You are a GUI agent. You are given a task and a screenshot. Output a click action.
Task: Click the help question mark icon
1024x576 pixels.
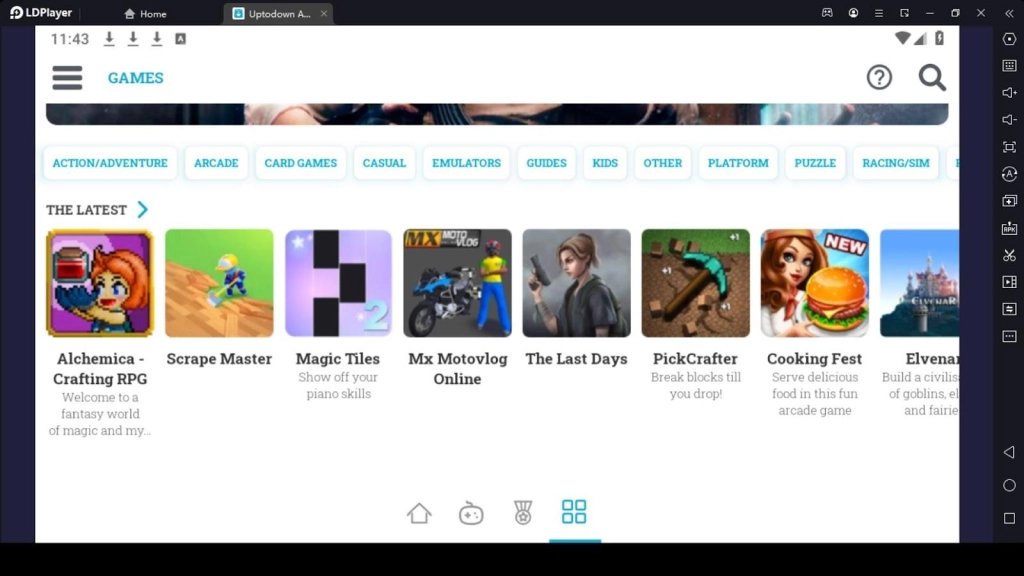click(x=879, y=78)
